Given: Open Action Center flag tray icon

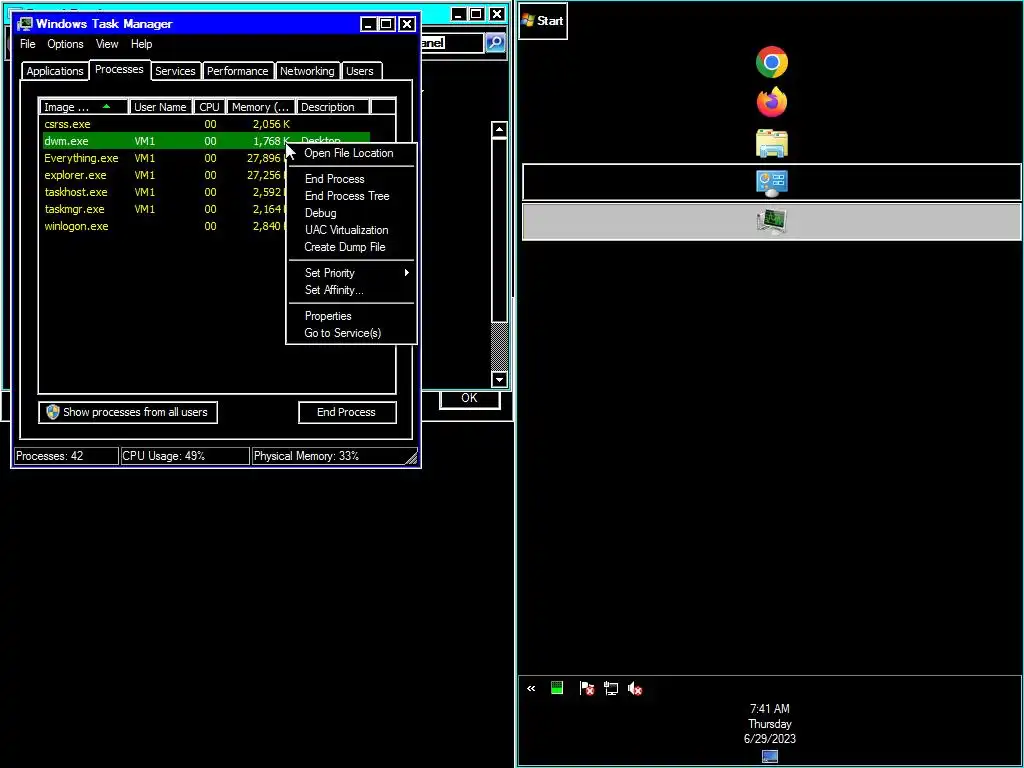Looking at the screenshot, I should pos(586,688).
